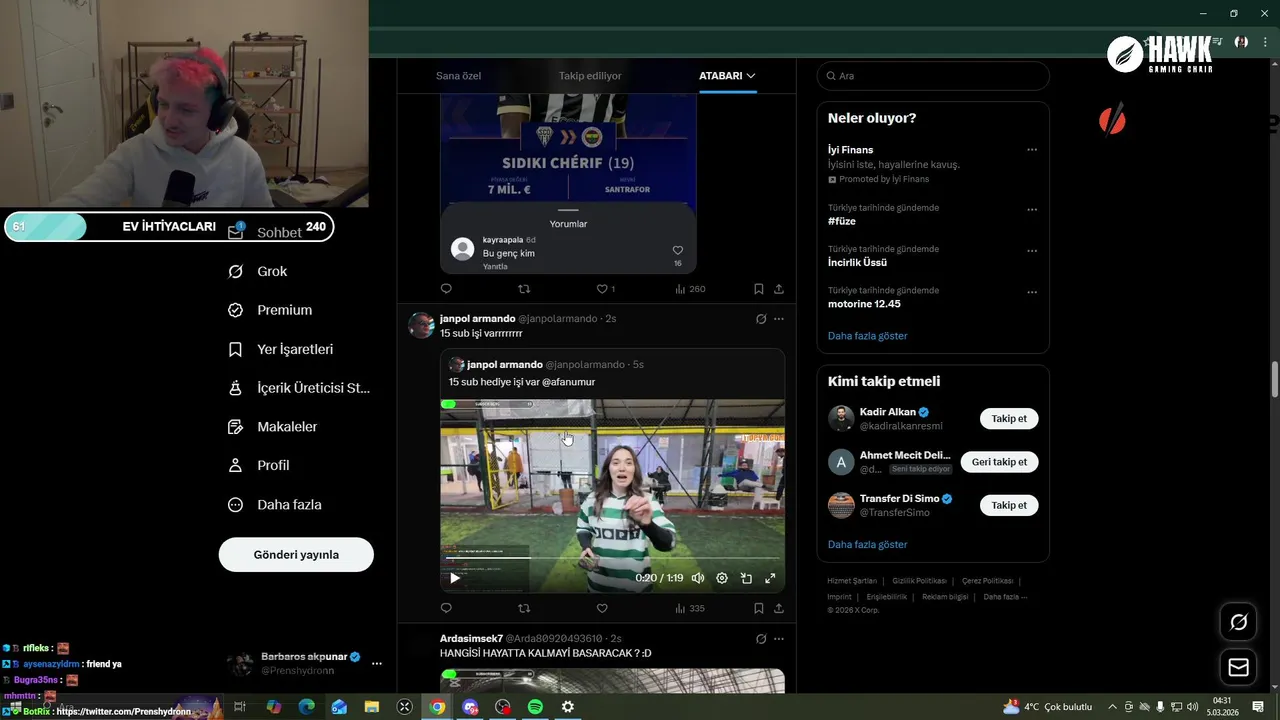Show more trends via Daha fazla göster

(868, 336)
